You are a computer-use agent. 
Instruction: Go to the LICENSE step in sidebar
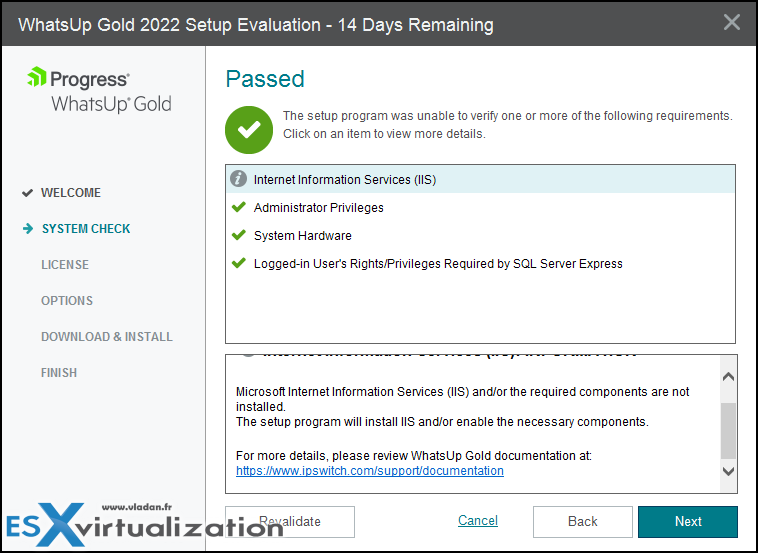coord(65,265)
